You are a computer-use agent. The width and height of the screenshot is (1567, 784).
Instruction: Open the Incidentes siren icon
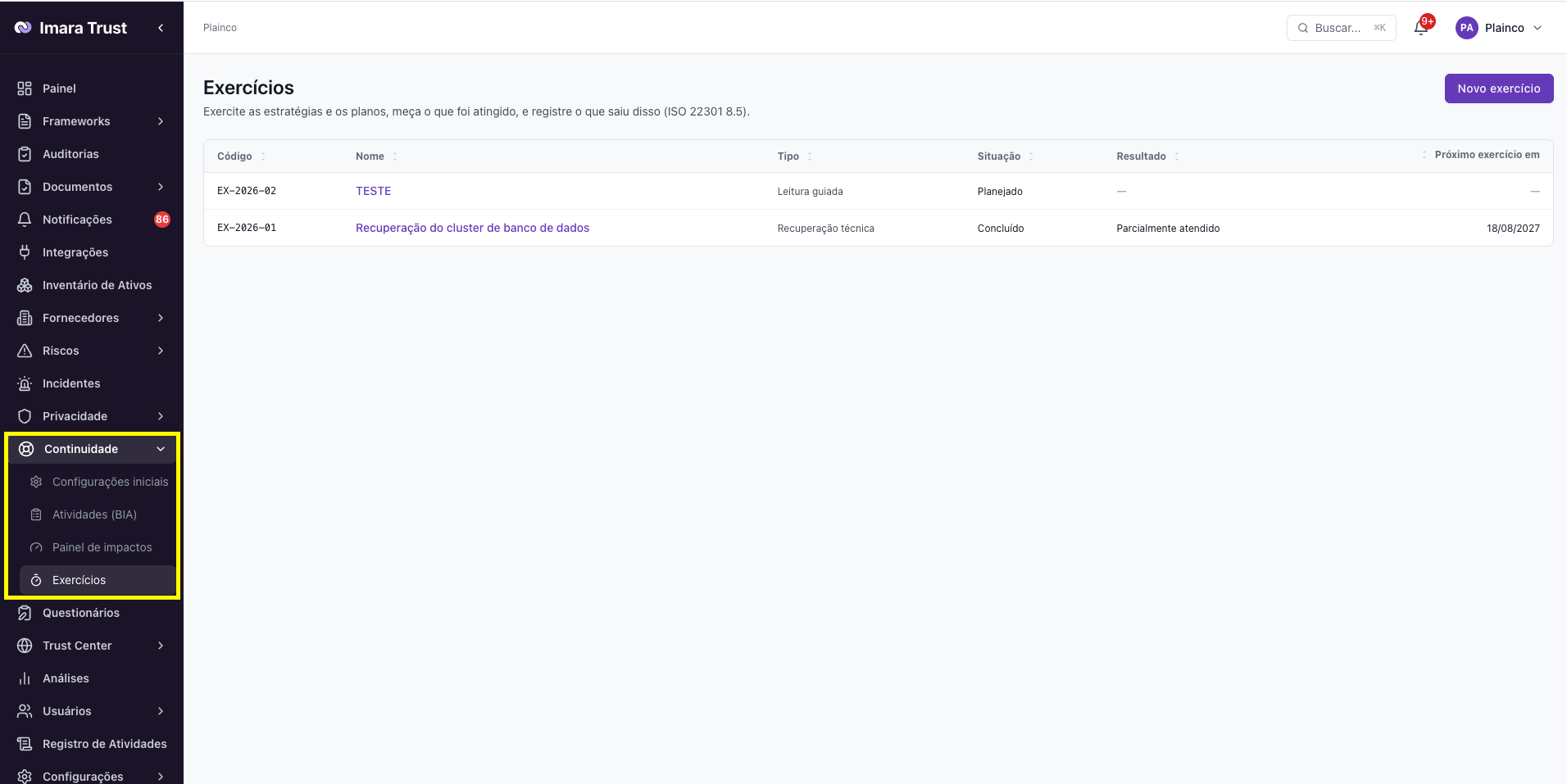coord(25,383)
